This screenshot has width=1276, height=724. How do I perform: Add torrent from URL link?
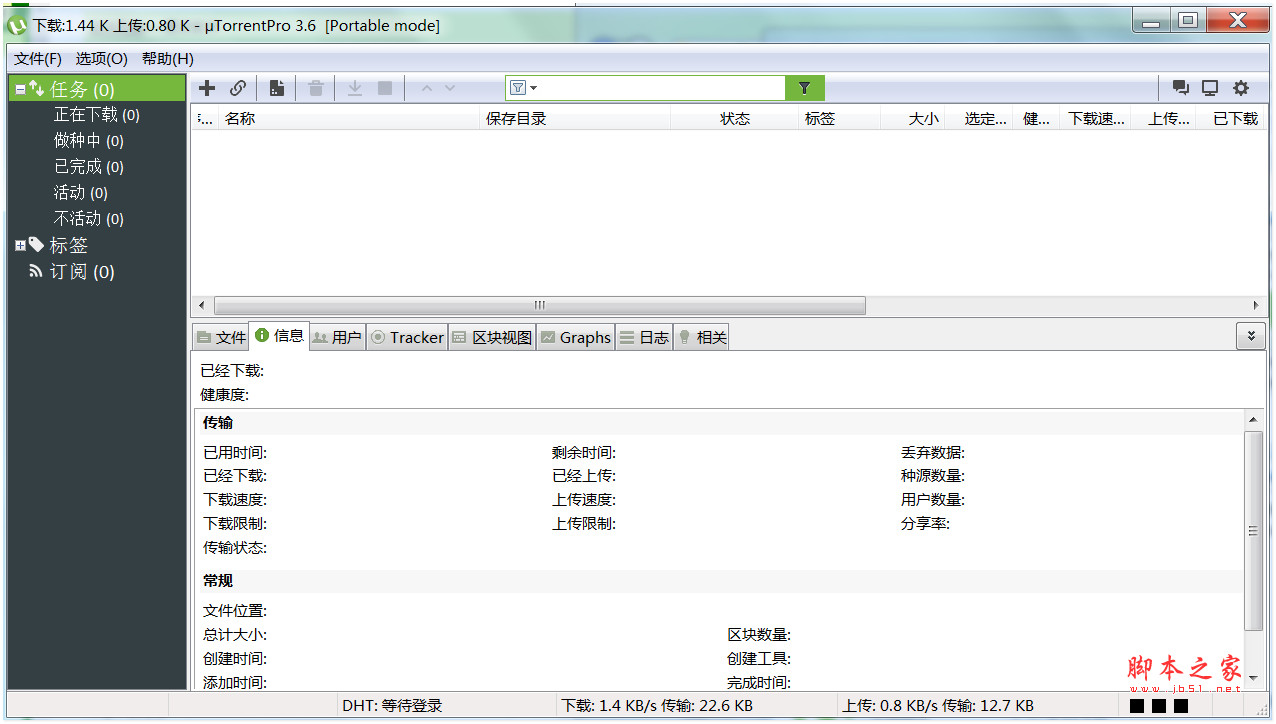pyautogui.click(x=238, y=88)
